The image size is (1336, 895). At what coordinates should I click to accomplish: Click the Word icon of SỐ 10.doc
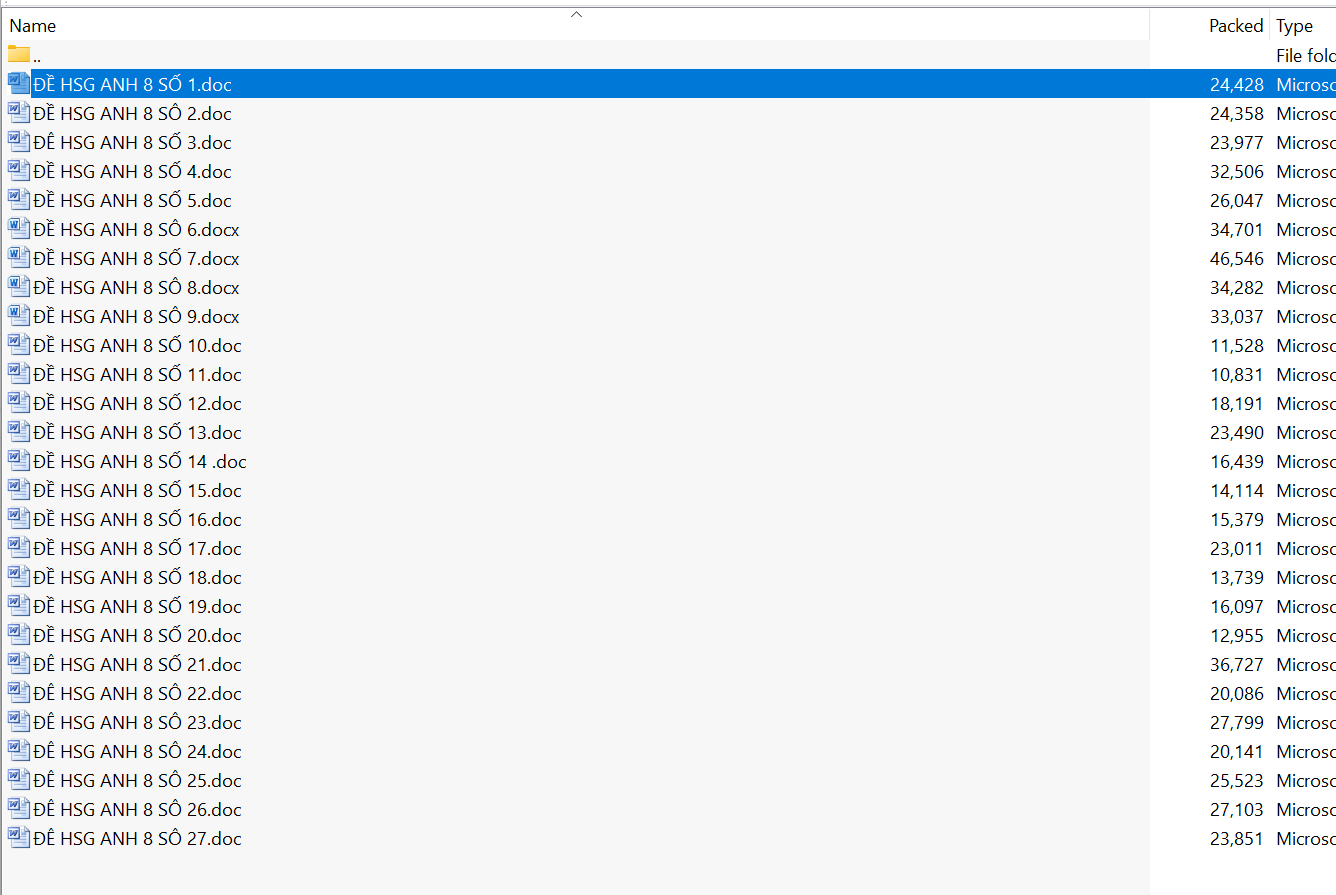pyautogui.click(x=19, y=345)
